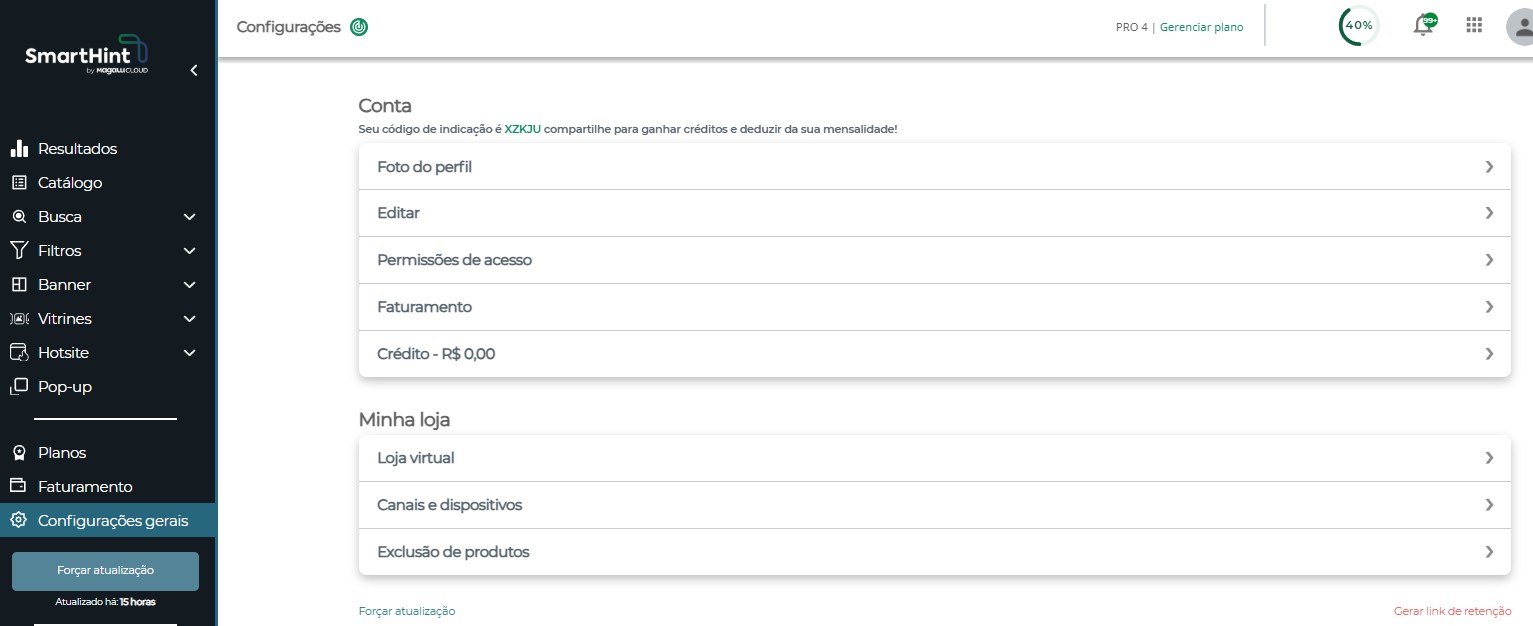Viewport: 1533px width, 626px height.
Task: Open the apps grid icon
Action: tap(1474, 25)
